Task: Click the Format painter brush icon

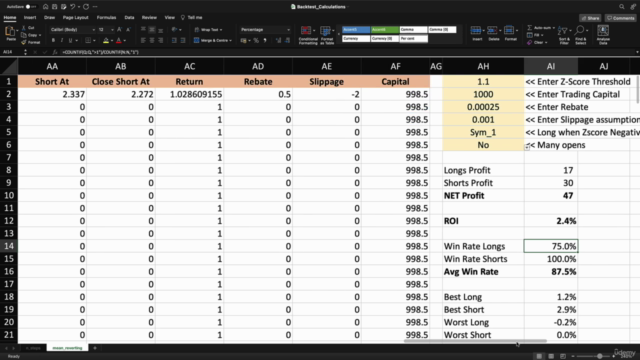Action: click(24, 42)
